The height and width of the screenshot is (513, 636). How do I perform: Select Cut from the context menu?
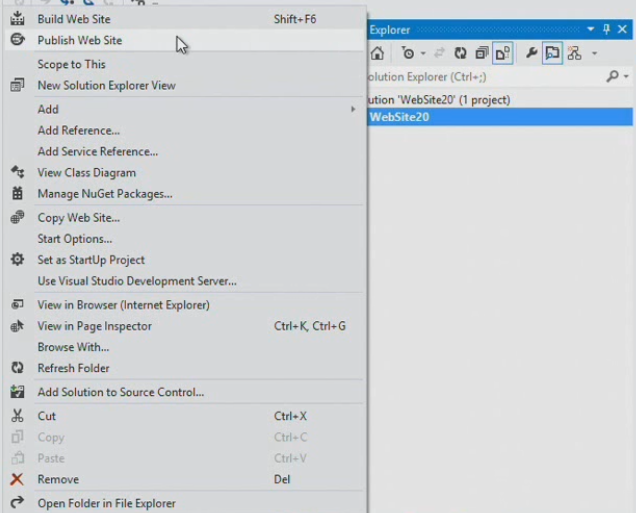(x=184, y=416)
